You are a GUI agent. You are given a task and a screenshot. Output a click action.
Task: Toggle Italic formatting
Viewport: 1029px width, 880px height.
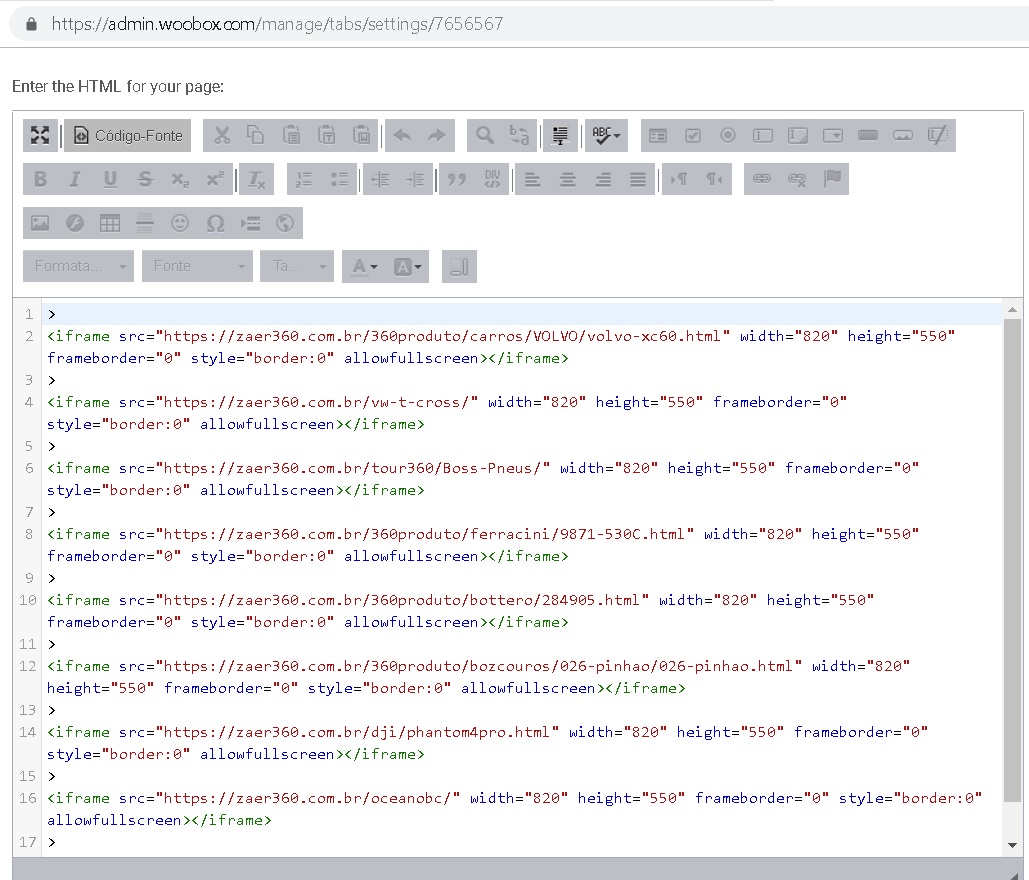tap(75, 179)
